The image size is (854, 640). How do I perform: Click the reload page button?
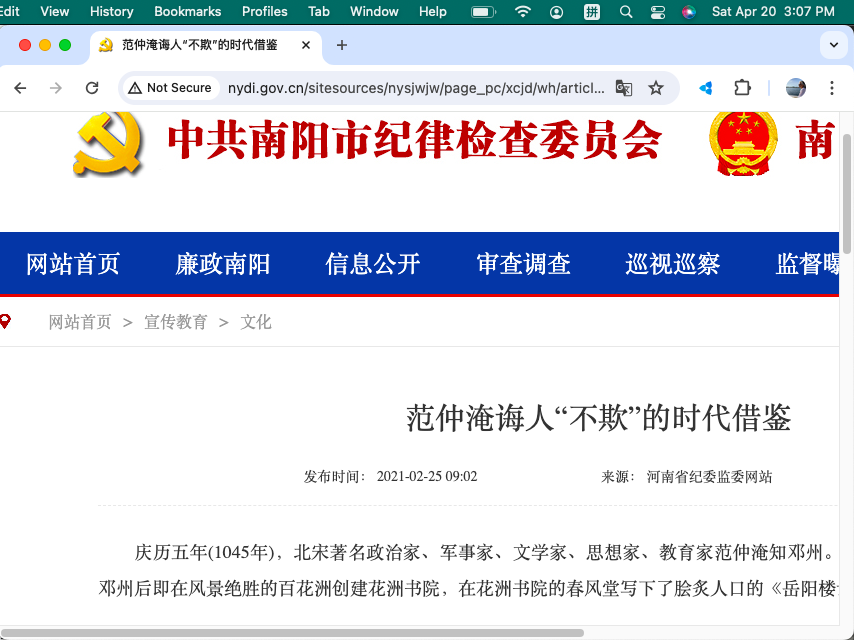point(92,88)
